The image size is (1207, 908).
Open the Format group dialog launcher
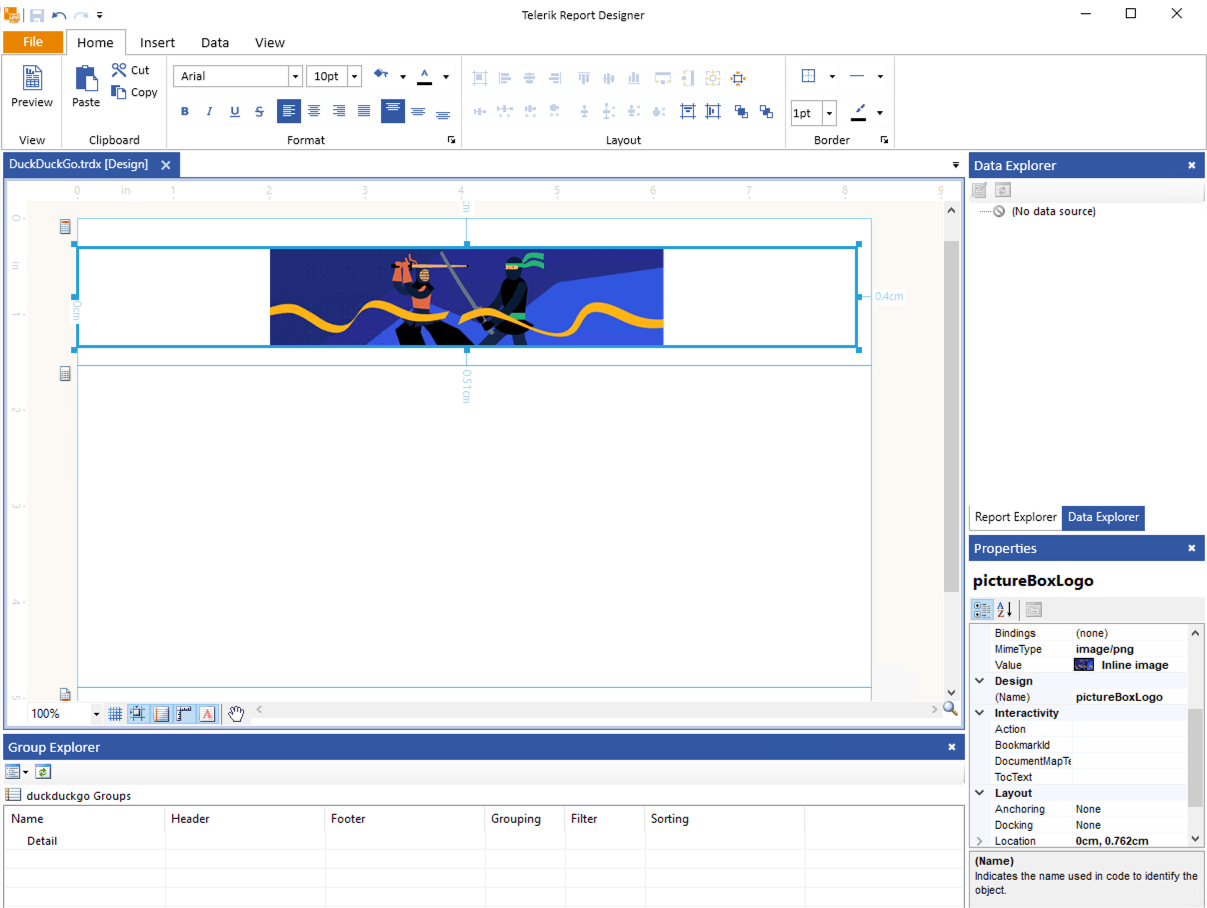tap(452, 140)
